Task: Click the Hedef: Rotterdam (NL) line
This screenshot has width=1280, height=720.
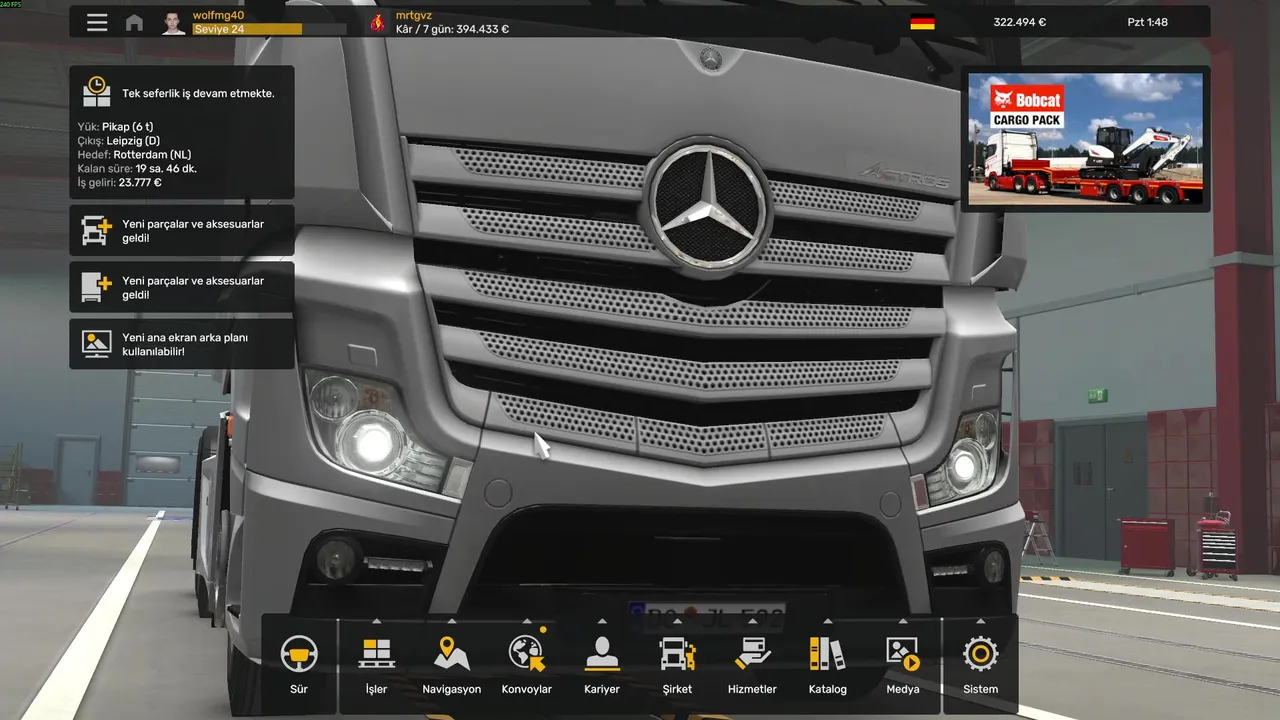Action: [x=134, y=155]
